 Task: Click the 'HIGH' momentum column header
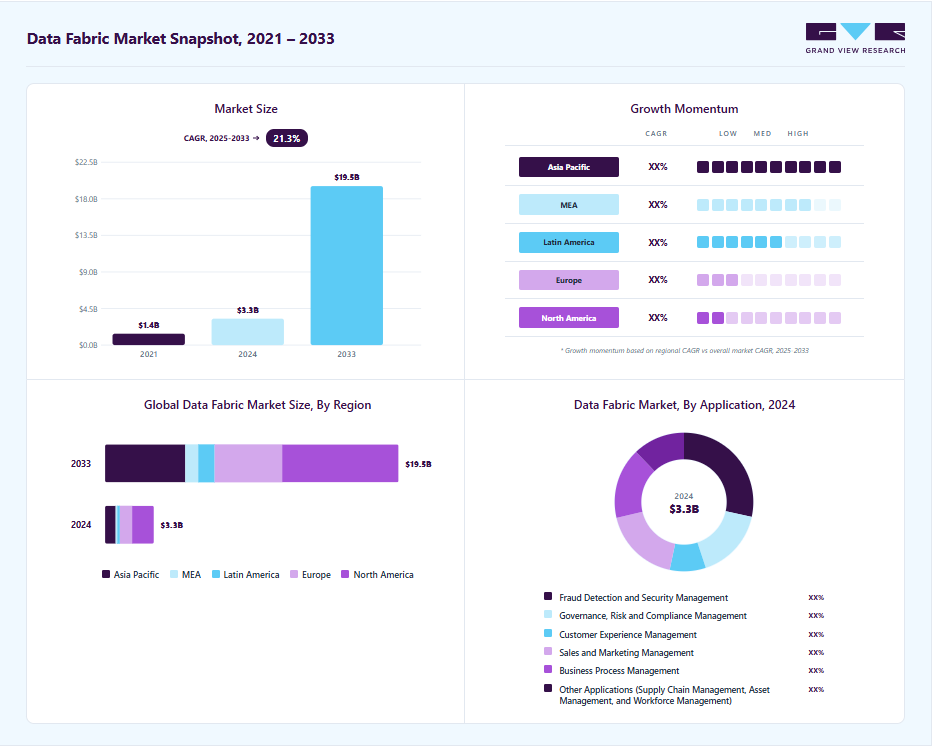798,133
